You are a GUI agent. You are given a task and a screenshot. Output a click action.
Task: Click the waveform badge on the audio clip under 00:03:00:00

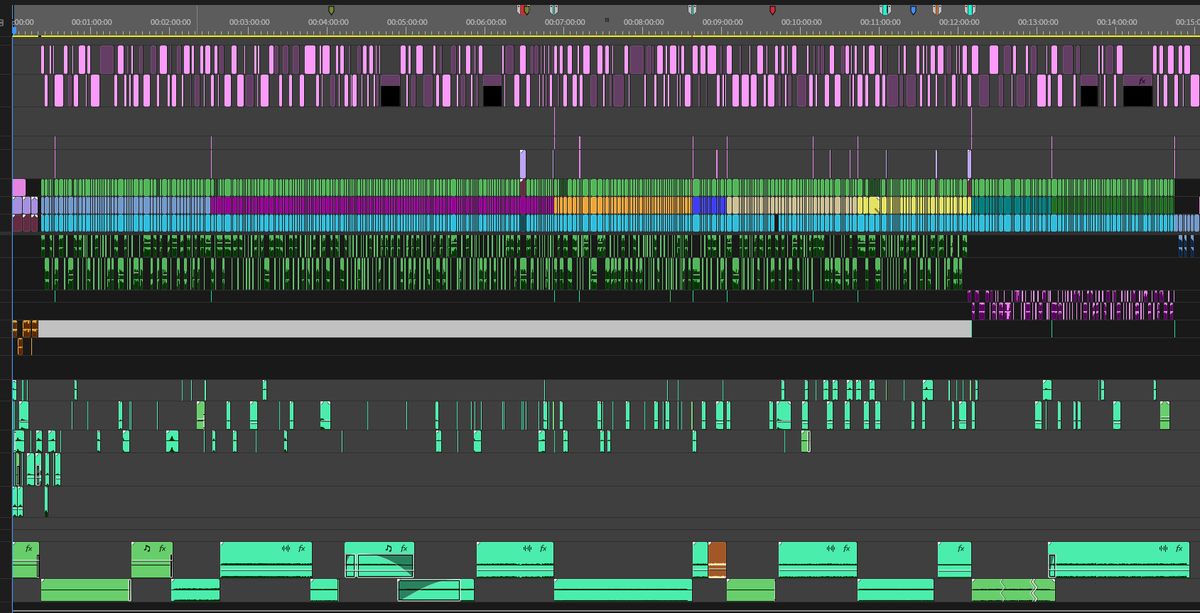(x=287, y=548)
